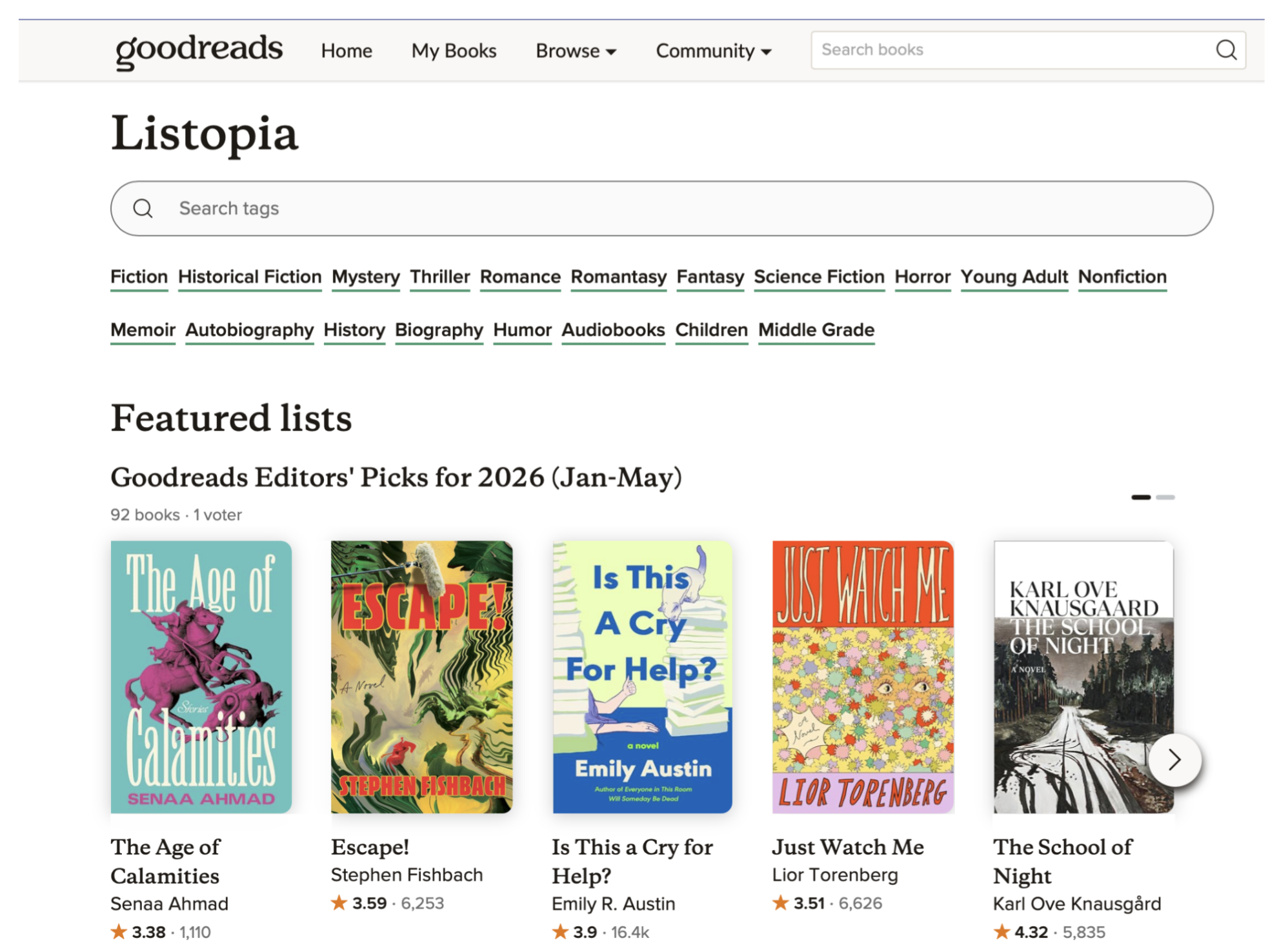1279x952 pixels.
Task: Choose the Children tag
Action: point(712,330)
